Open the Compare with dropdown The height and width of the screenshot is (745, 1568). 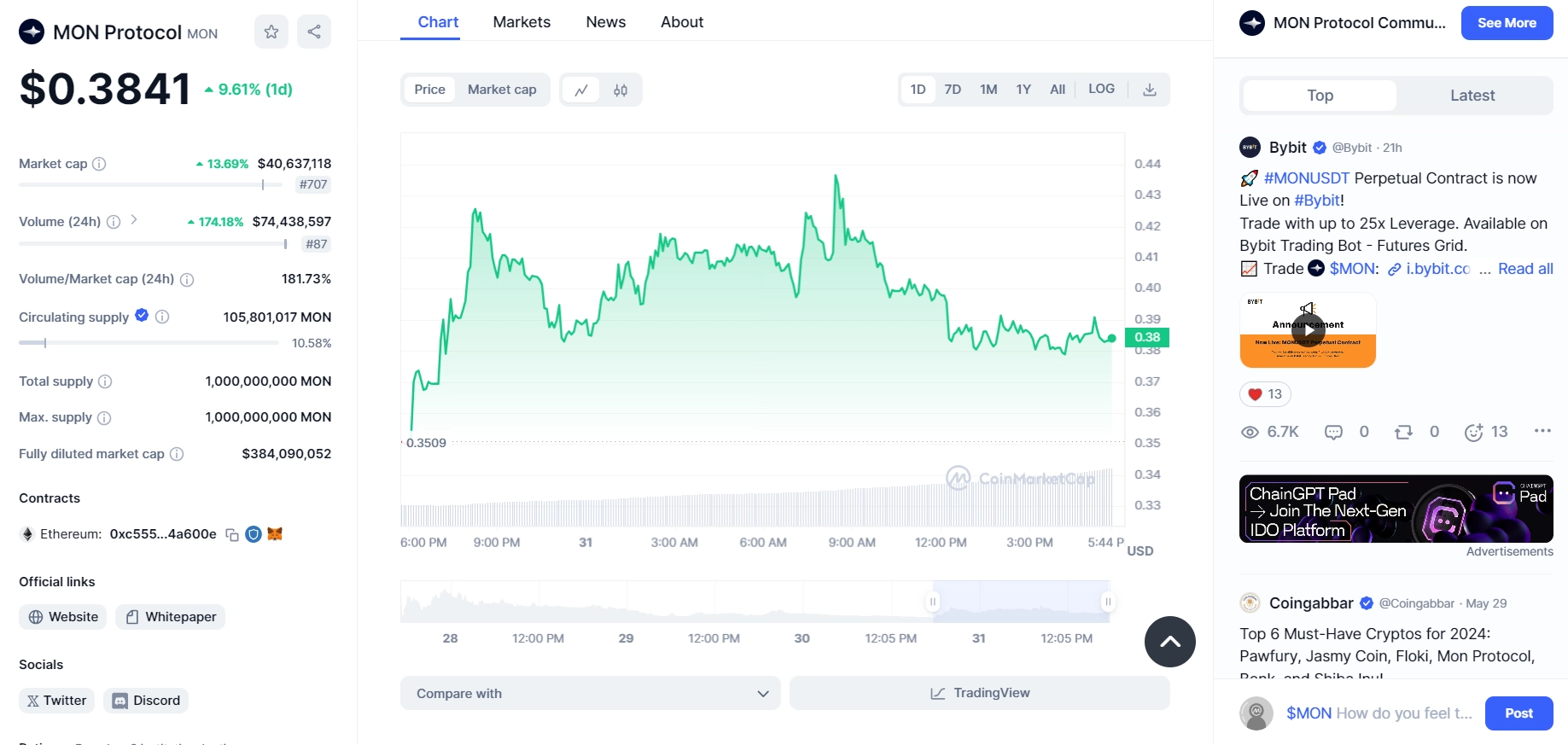pos(590,693)
